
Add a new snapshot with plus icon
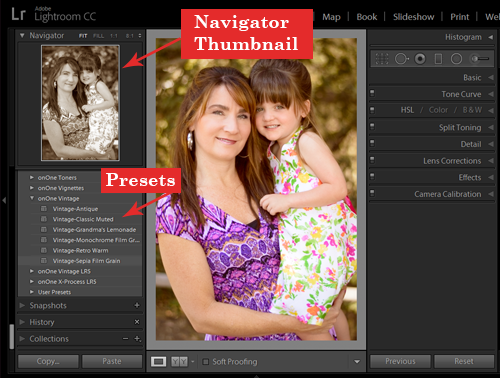pos(137,305)
